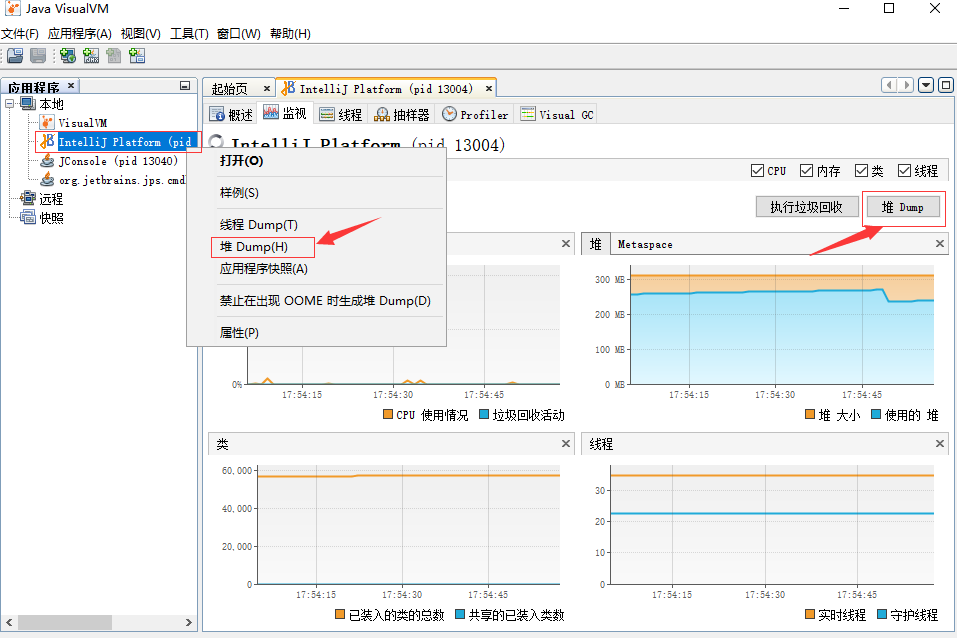This screenshot has height=638, width=957.
Task: Click scroll tabs left arrow
Action: coord(889,85)
